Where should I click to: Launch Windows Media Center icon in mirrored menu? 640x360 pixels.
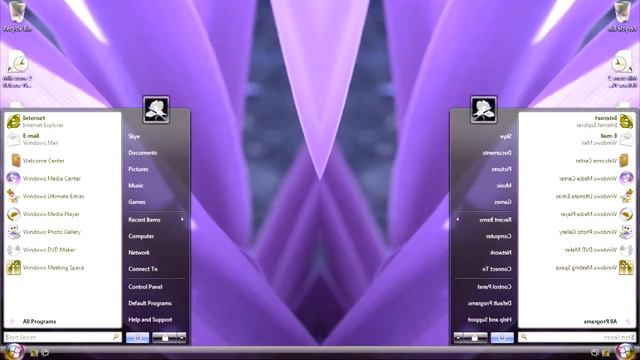[626, 178]
